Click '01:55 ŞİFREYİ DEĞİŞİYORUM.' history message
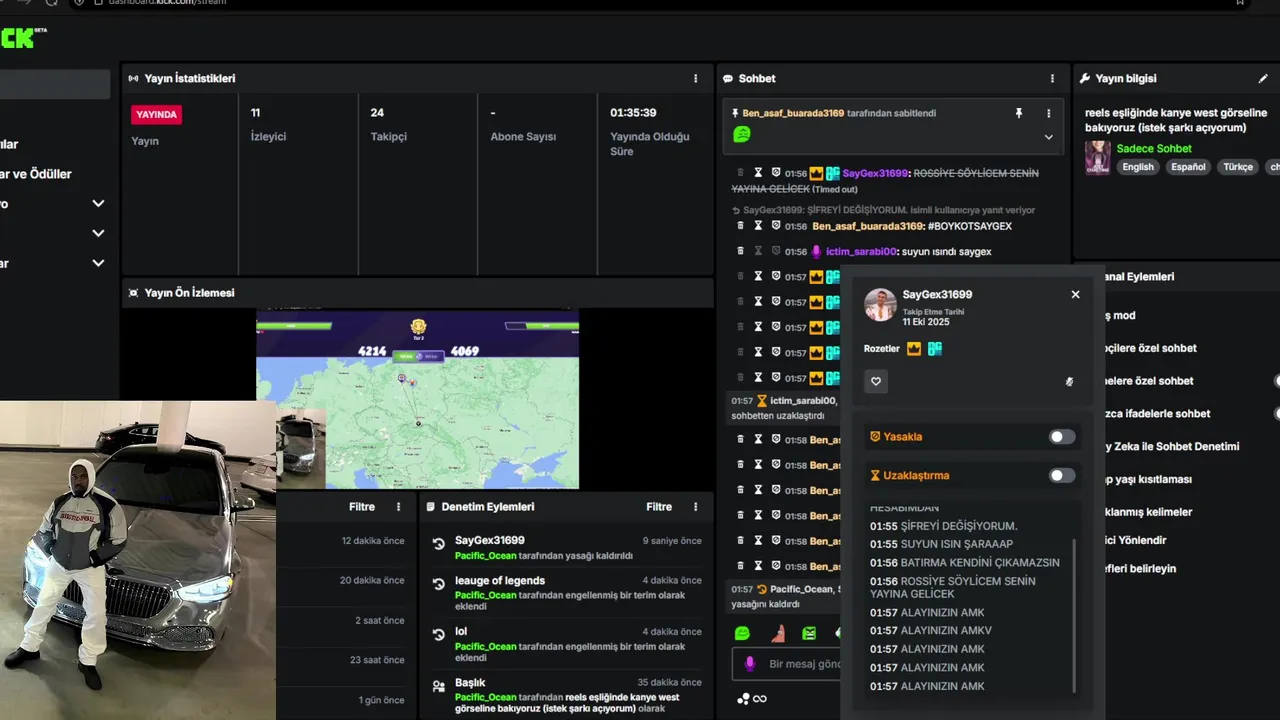The image size is (1280, 720). tap(943, 526)
